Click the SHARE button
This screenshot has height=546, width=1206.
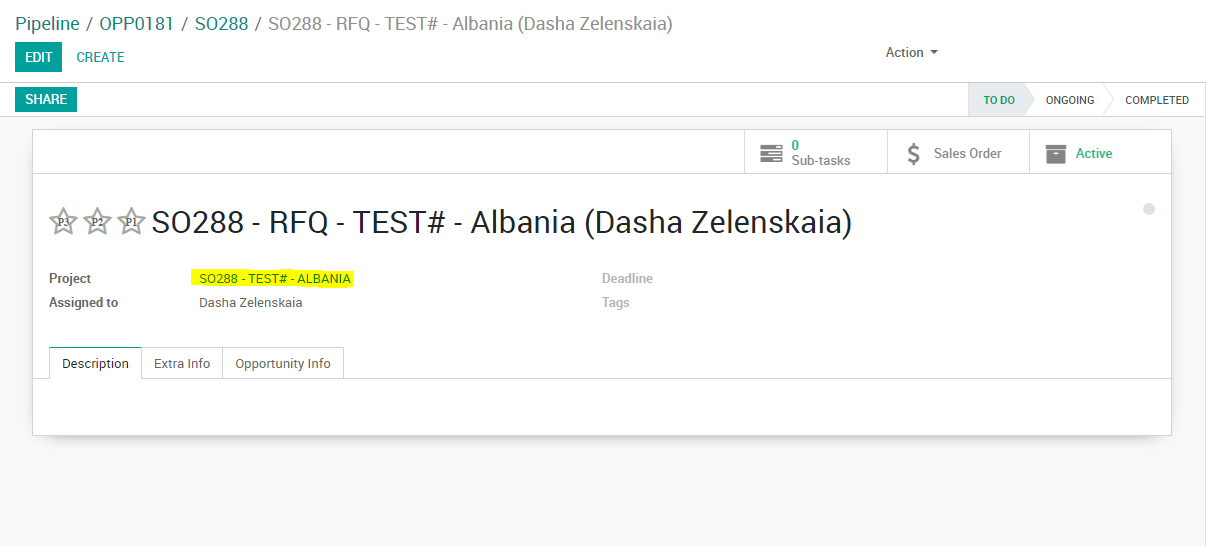[46, 99]
